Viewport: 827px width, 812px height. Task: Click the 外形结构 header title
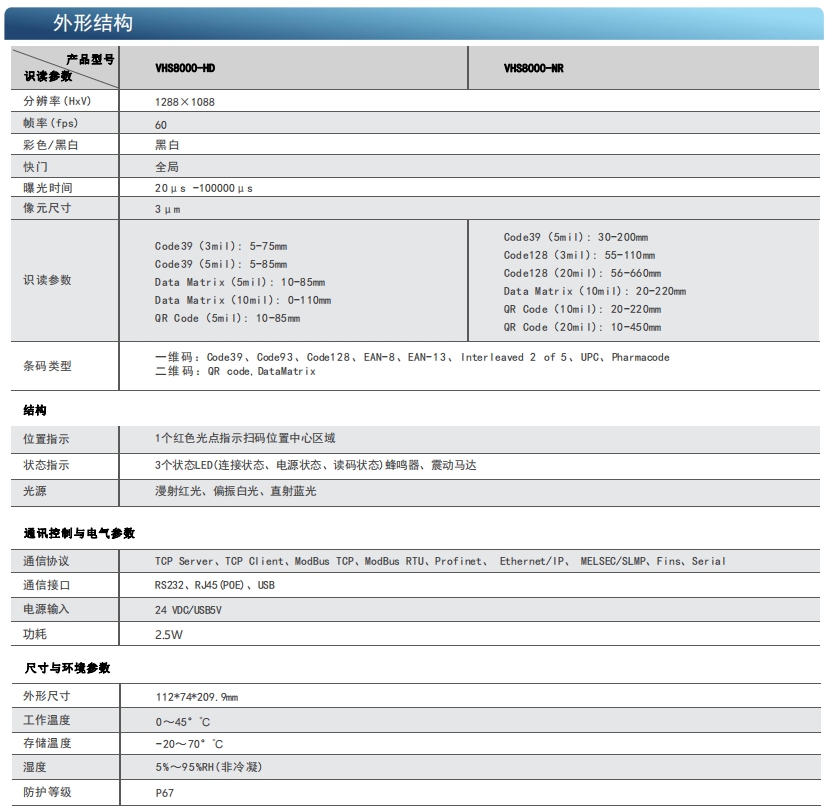click(93, 23)
